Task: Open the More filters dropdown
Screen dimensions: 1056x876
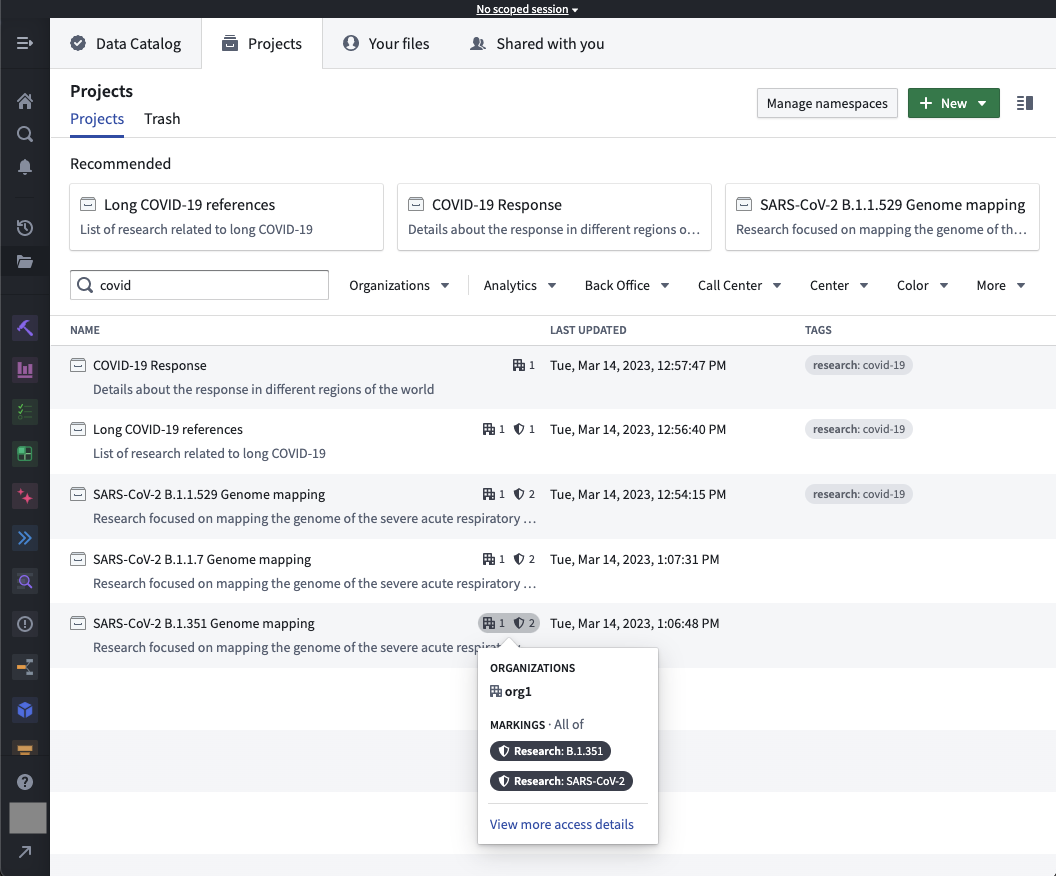Action: point(1000,285)
